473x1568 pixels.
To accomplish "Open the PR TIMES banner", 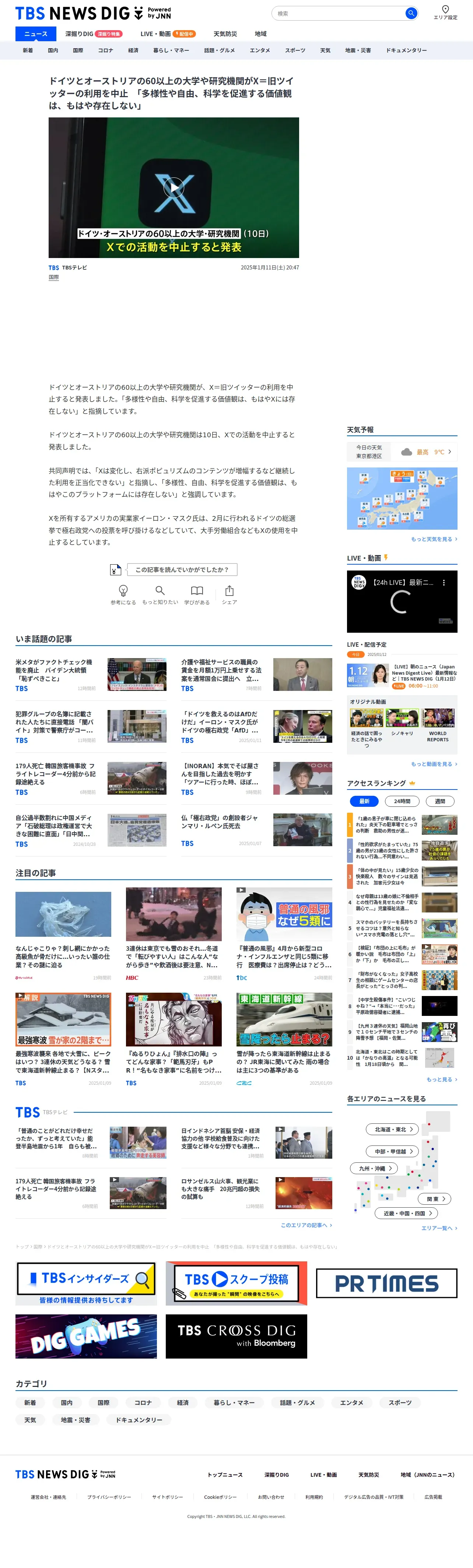I will tap(386, 1284).
